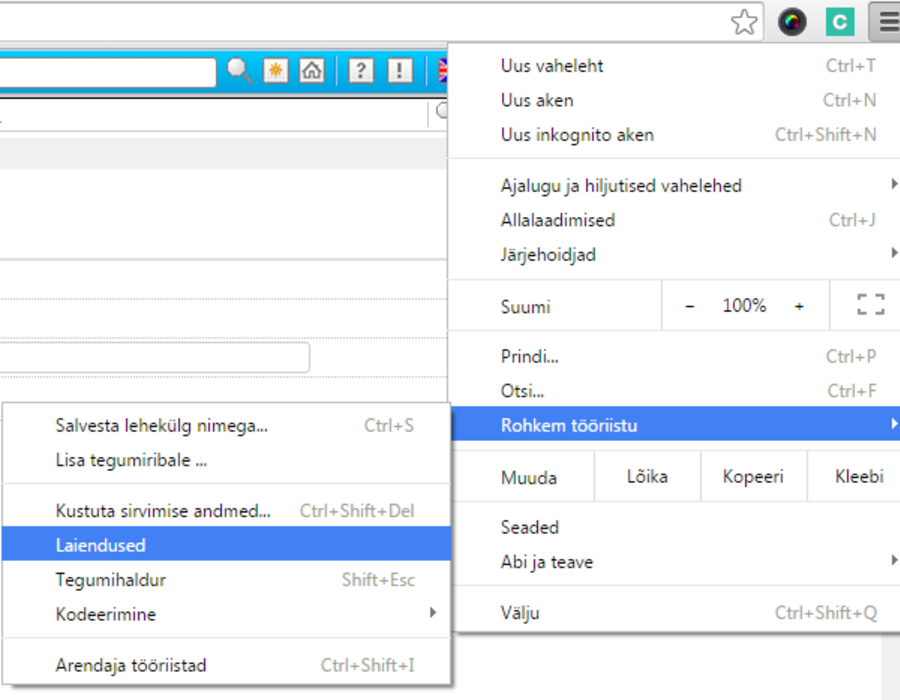Choose Salvesta lehekülg nimega...
The height and width of the screenshot is (700, 900).
226,426
